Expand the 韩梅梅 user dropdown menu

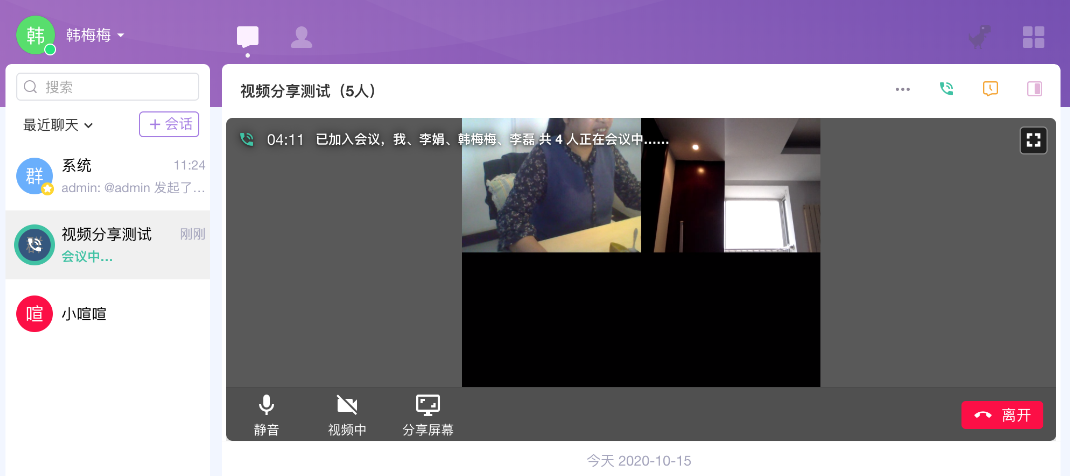pyautogui.click(x=96, y=35)
